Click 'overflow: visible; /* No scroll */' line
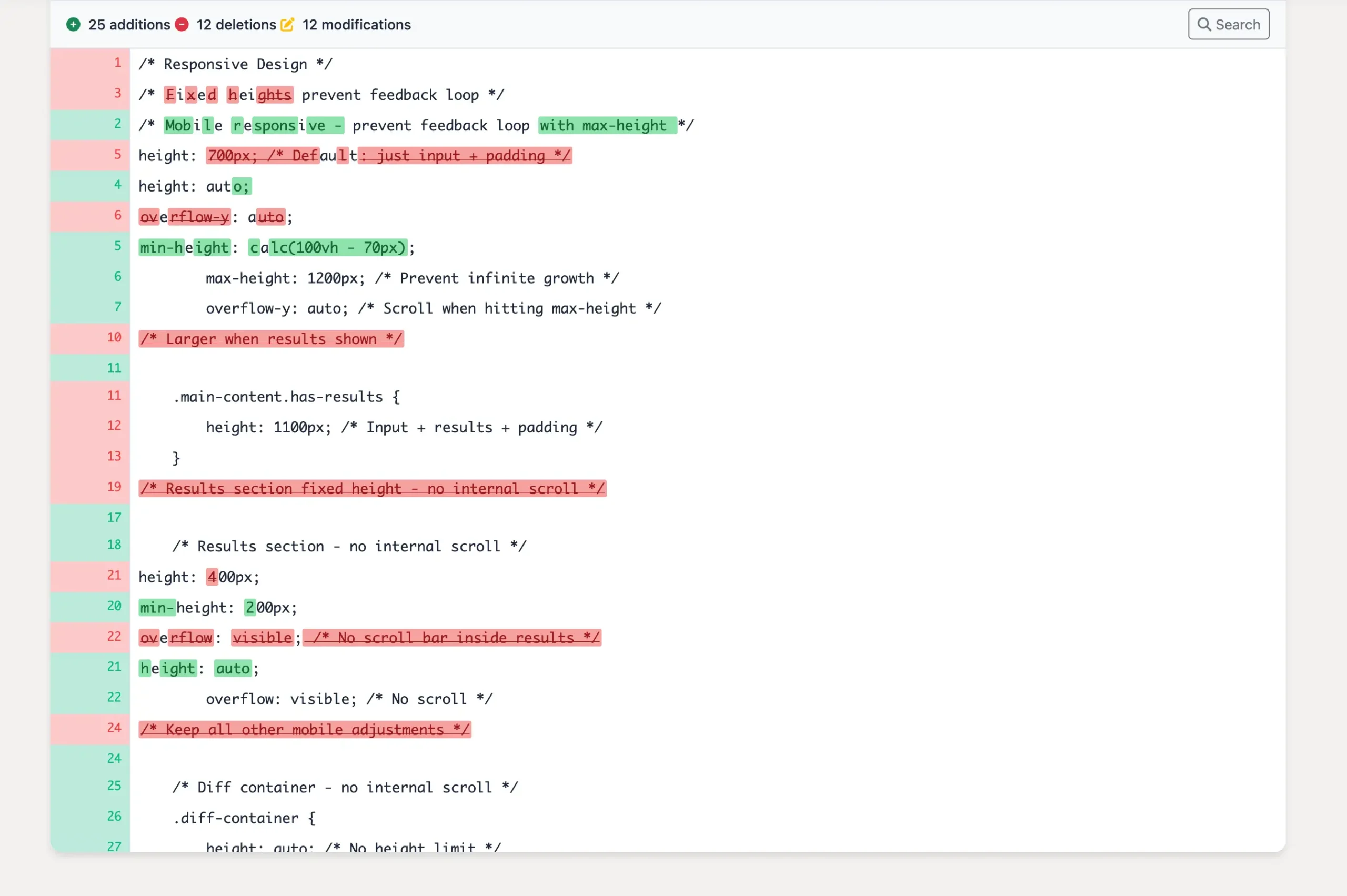This screenshot has width=1347, height=896. pyautogui.click(x=349, y=699)
